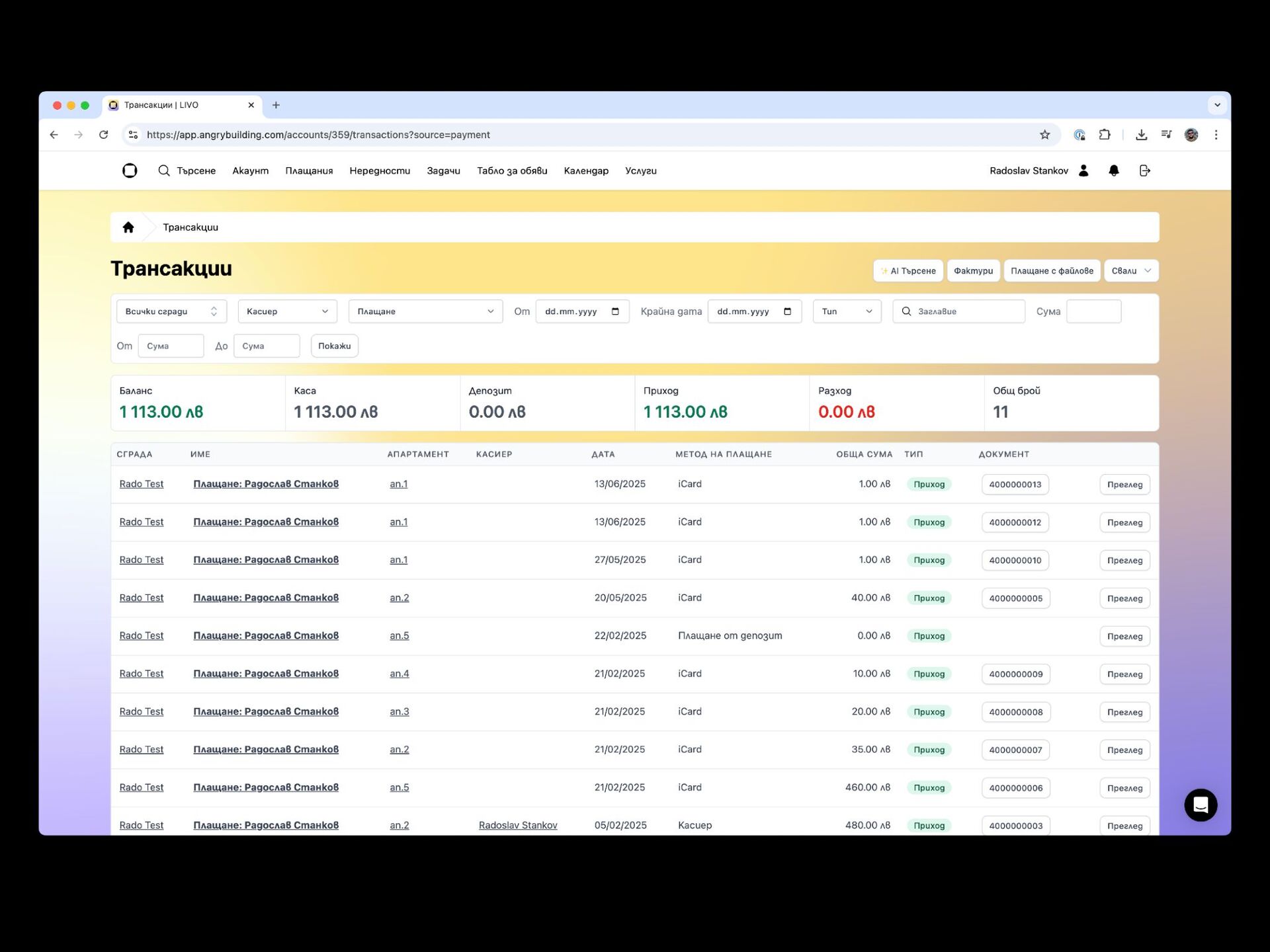Viewport: 1270px width, 952px height.
Task: Click the Приход badge in 460.00 лв row
Action: (x=929, y=788)
